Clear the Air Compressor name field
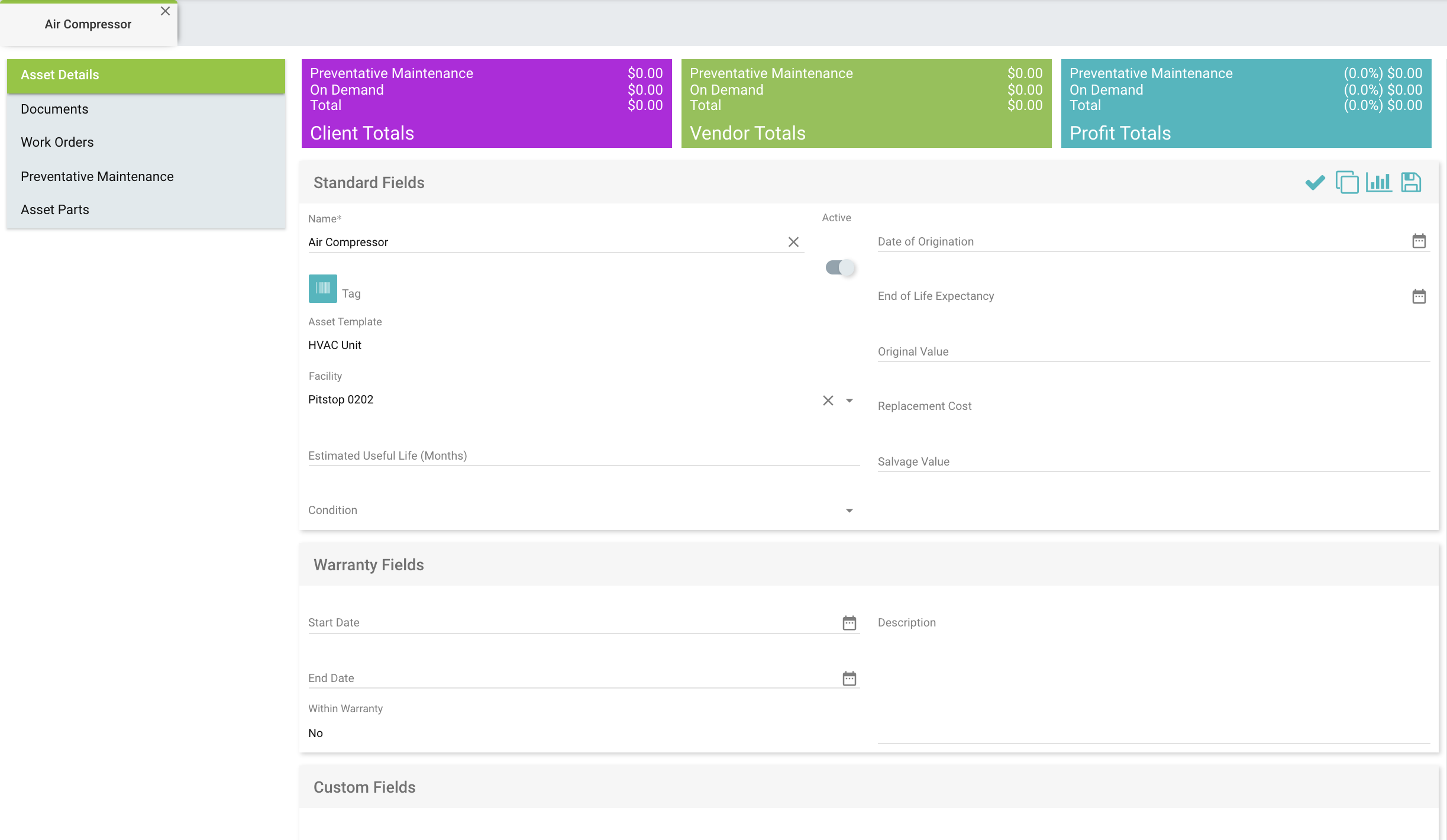 [x=793, y=242]
